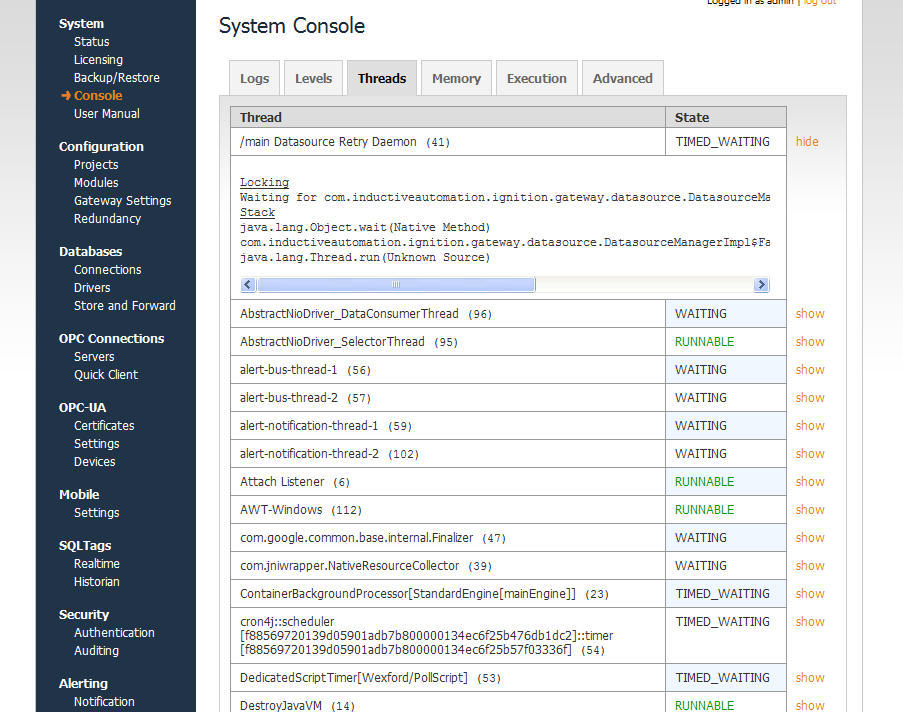Click TIMED_WAITING state of DedicatedScriptTimer

[x=722, y=678]
